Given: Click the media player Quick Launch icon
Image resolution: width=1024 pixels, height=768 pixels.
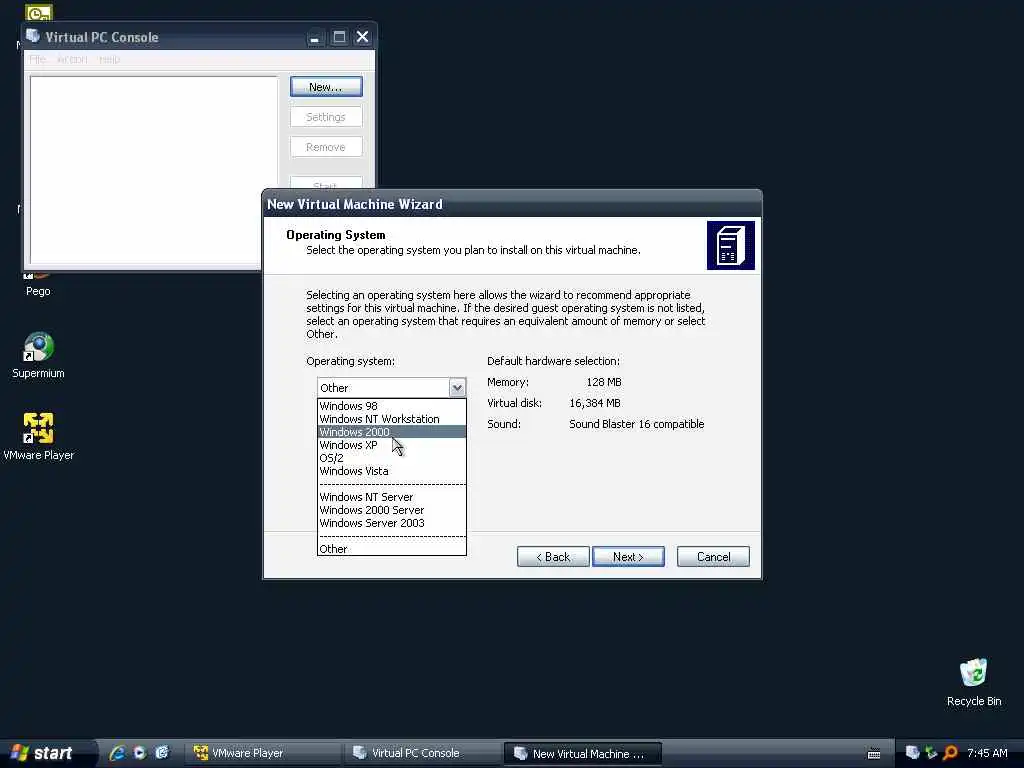Looking at the screenshot, I should coord(140,753).
